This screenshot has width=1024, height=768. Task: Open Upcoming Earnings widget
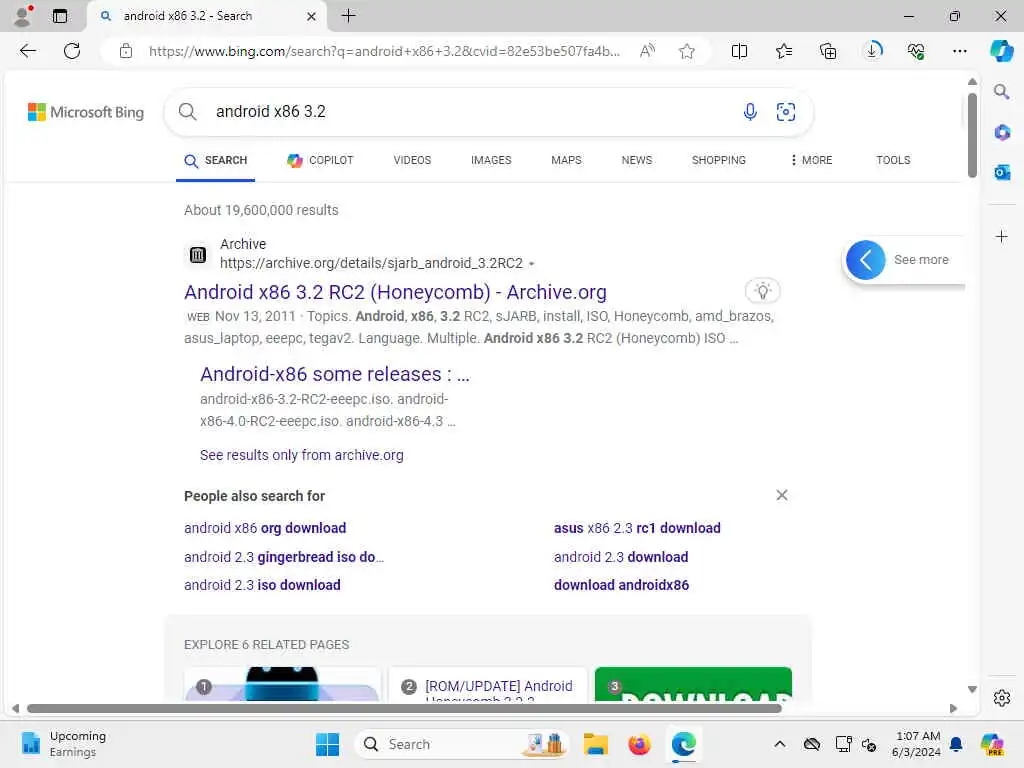click(x=64, y=744)
